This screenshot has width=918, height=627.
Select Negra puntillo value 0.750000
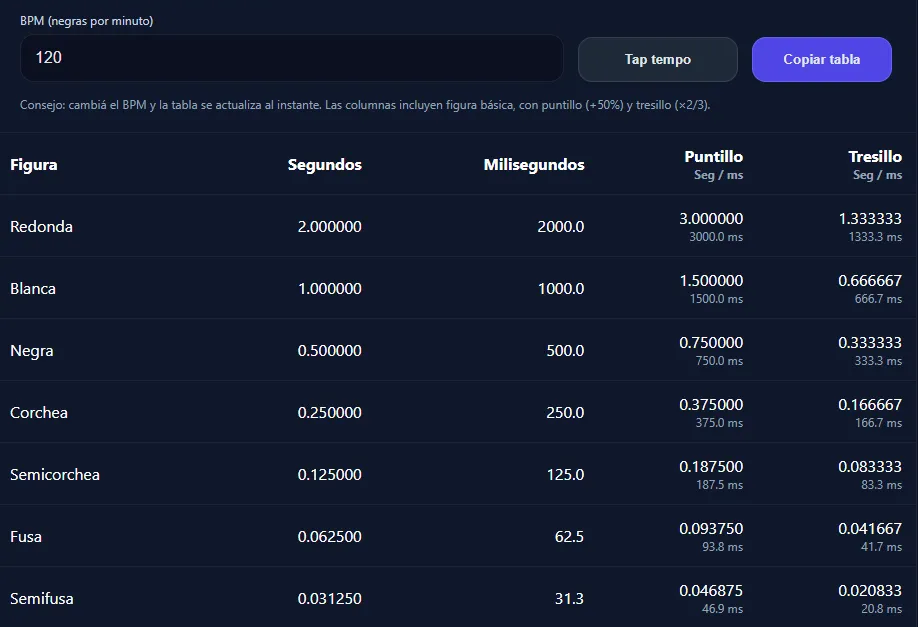pos(711,342)
